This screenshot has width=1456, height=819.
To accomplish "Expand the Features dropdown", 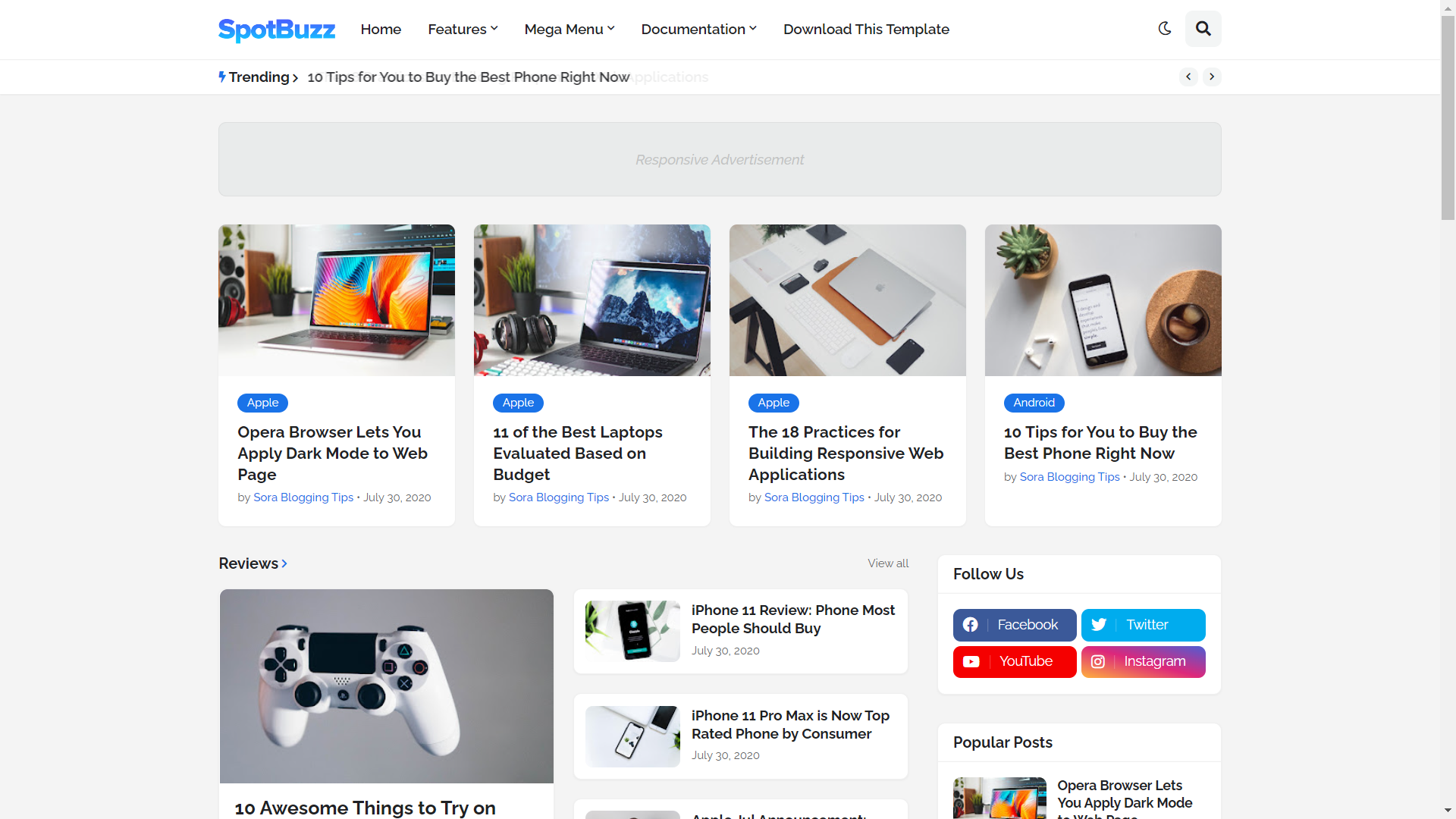I will (x=462, y=29).
